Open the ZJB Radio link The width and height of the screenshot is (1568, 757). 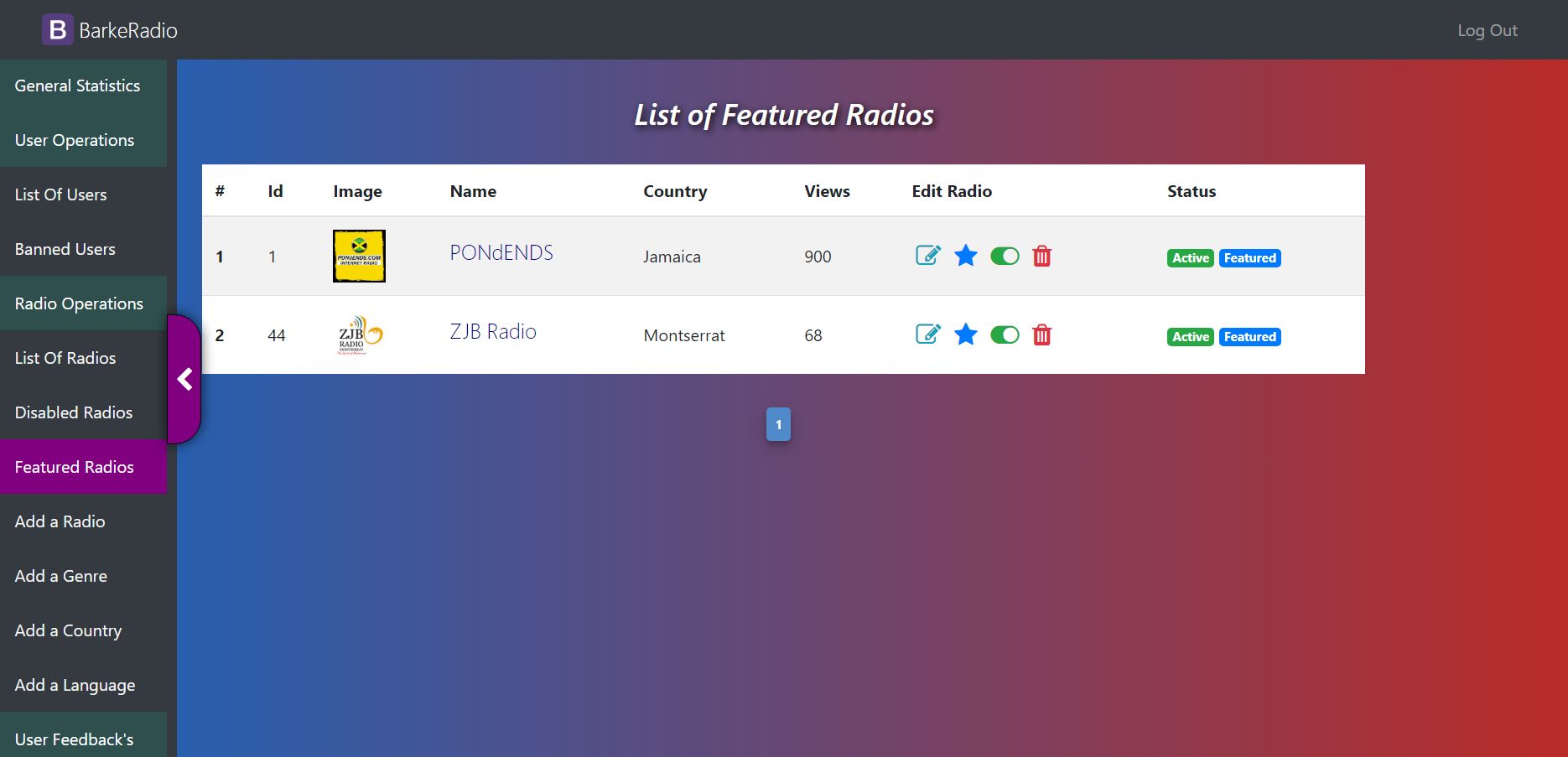493,331
